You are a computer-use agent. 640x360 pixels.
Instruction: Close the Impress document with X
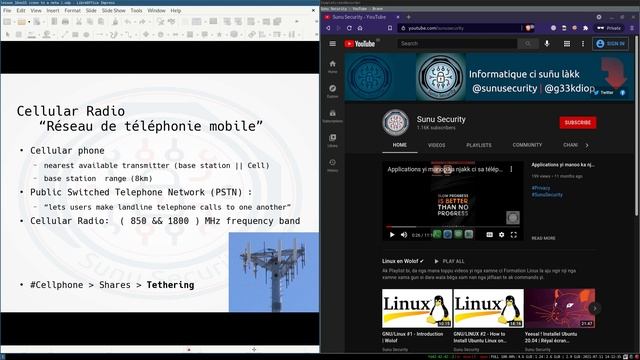(313, 10)
